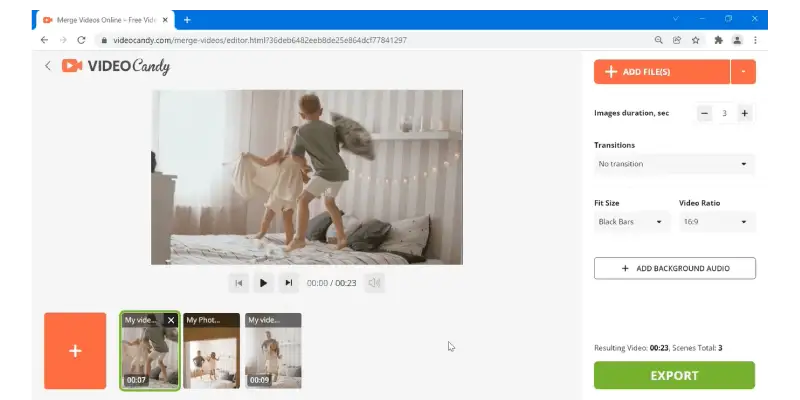800x400 pixels.
Task: Expand the Fit Size dropdown
Action: click(x=631, y=222)
